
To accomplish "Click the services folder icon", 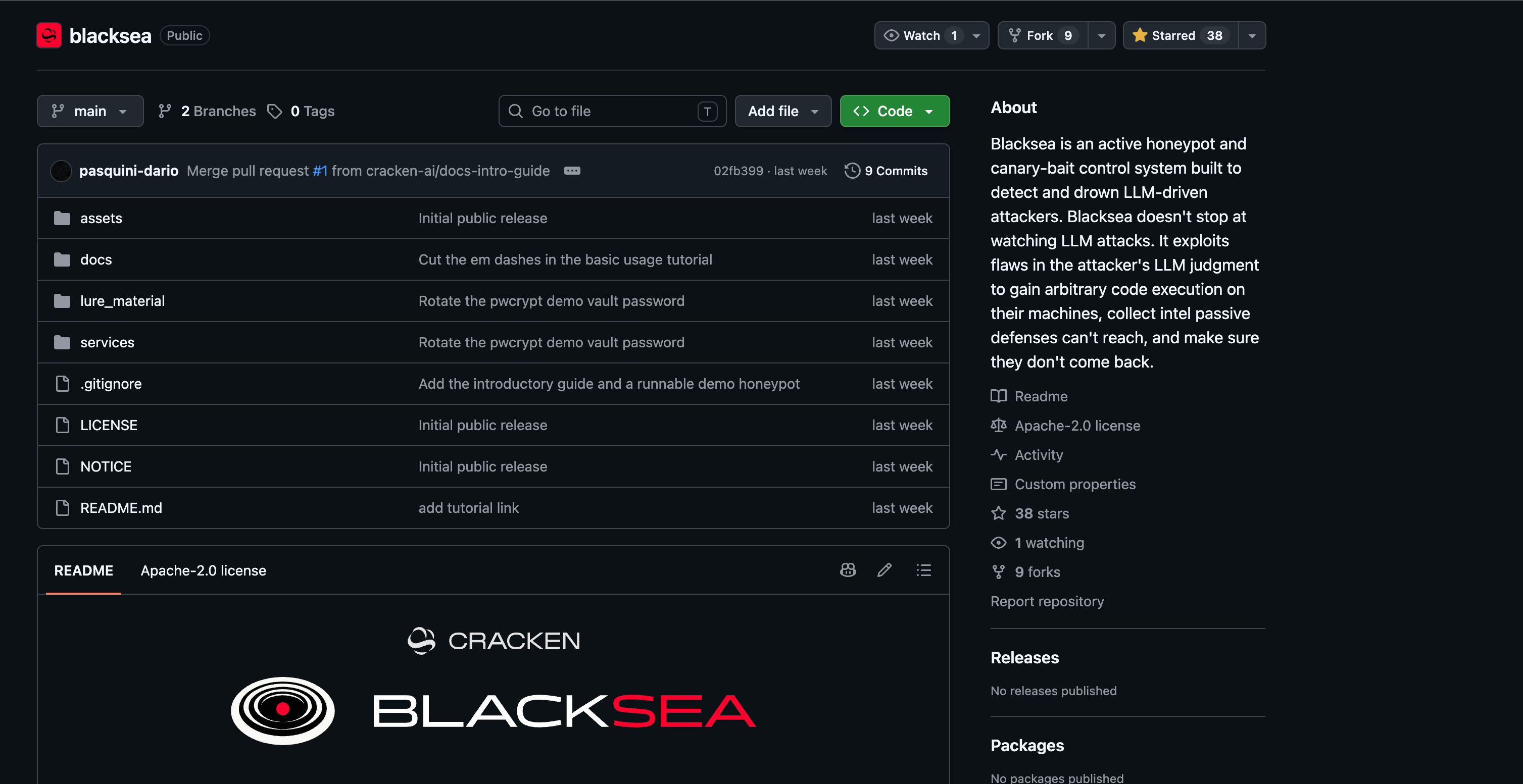I will [62, 342].
